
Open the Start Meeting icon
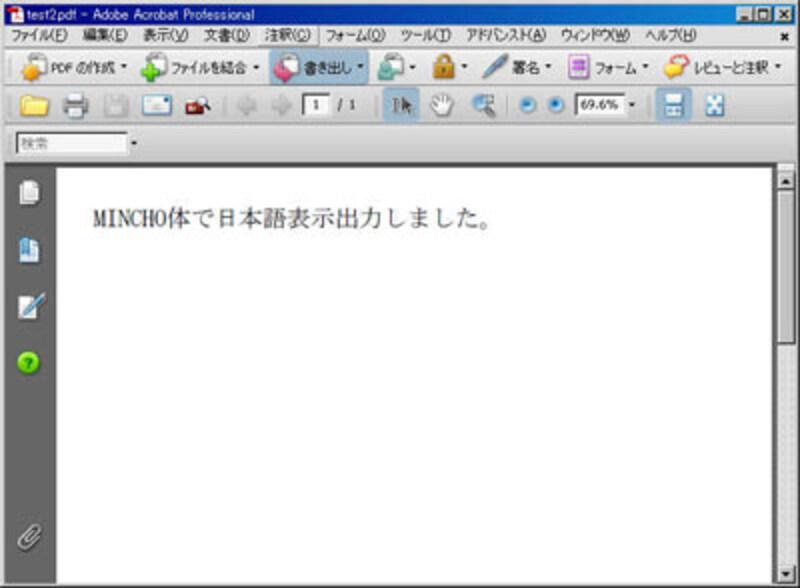(x=390, y=67)
